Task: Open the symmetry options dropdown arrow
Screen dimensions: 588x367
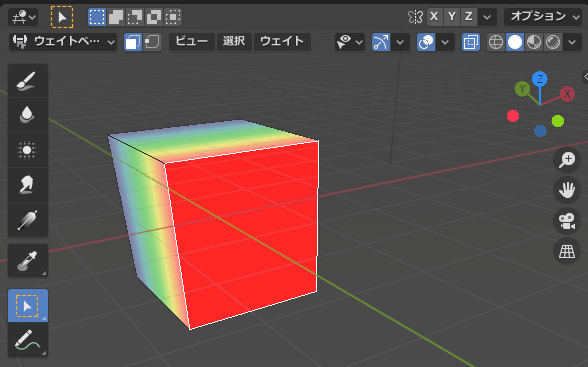Action: (487, 17)
